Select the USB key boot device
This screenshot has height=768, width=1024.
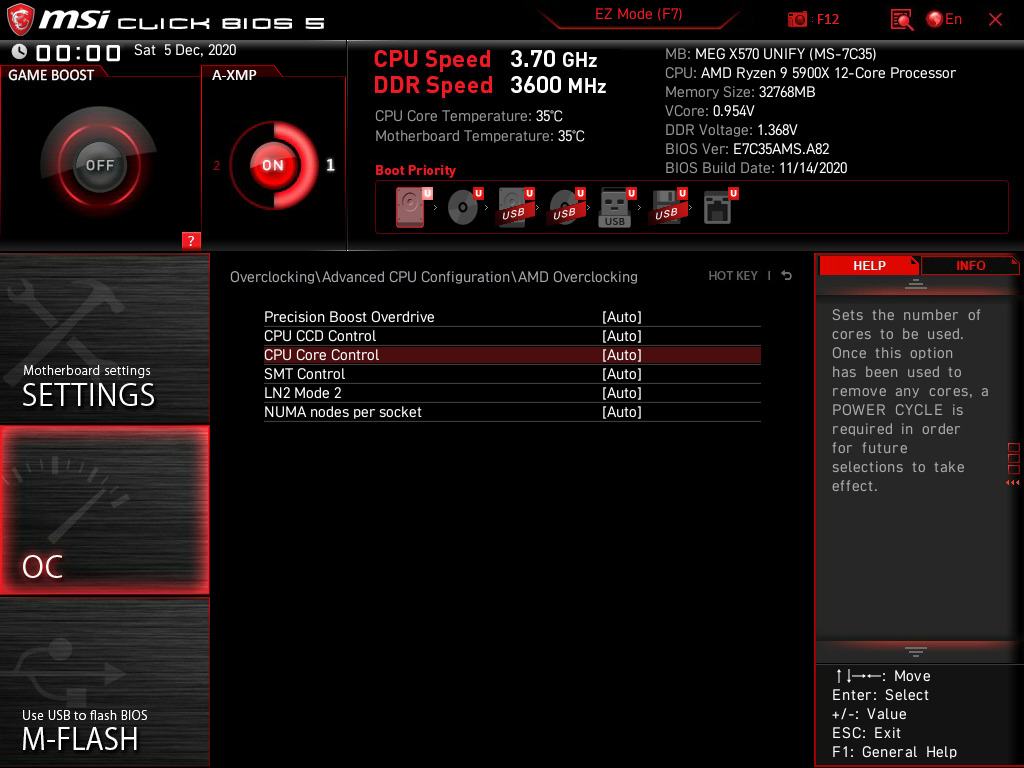[617, 208]
